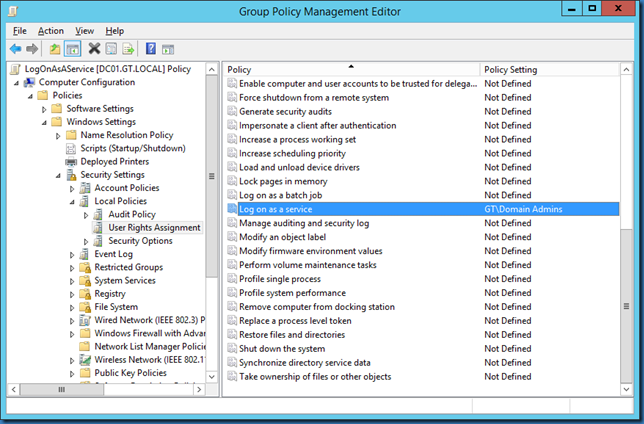Open Help via blue question-mark icon

click(151, 48)
